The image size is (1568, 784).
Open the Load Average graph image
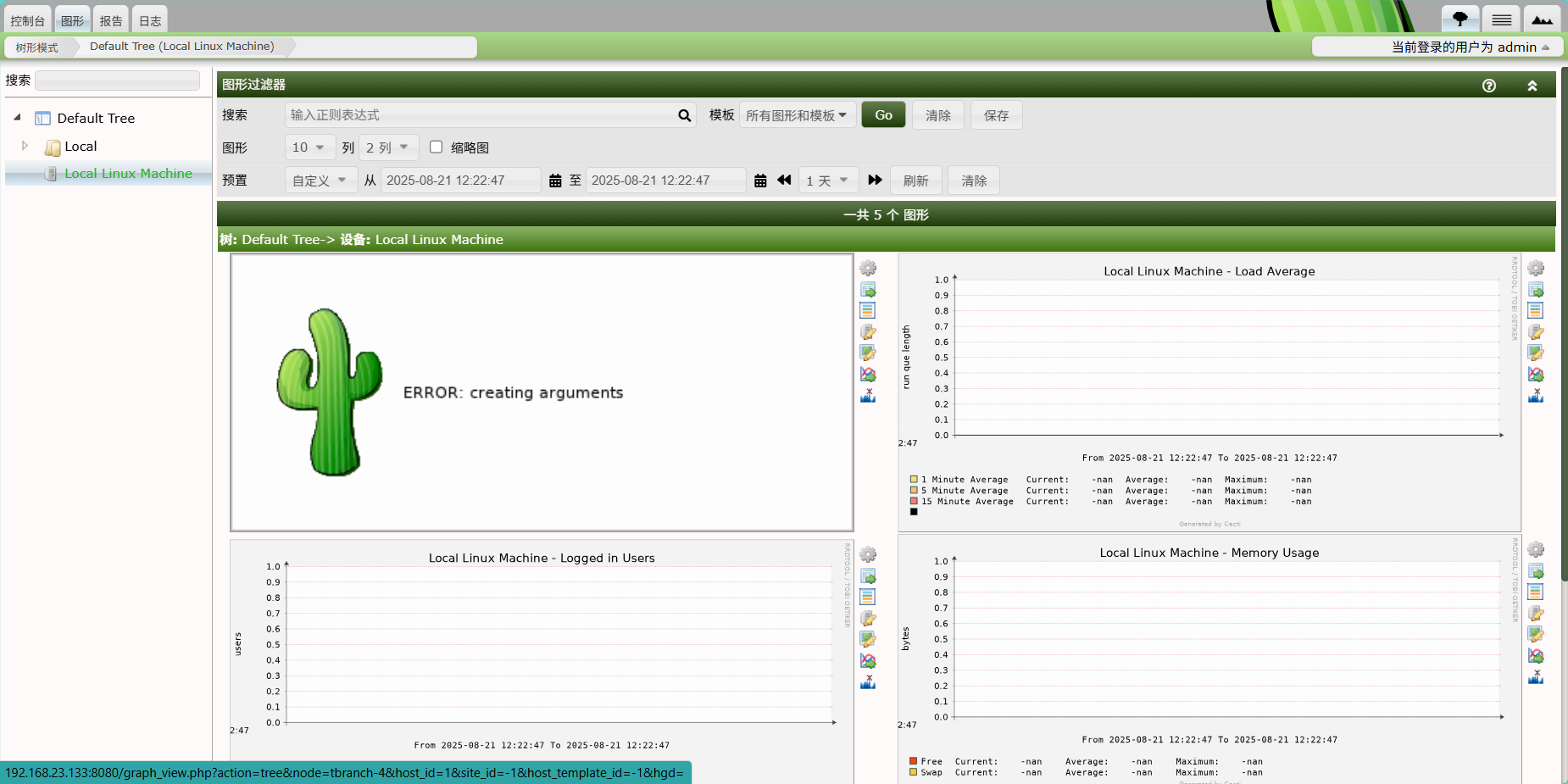[x=1209, y=392]
